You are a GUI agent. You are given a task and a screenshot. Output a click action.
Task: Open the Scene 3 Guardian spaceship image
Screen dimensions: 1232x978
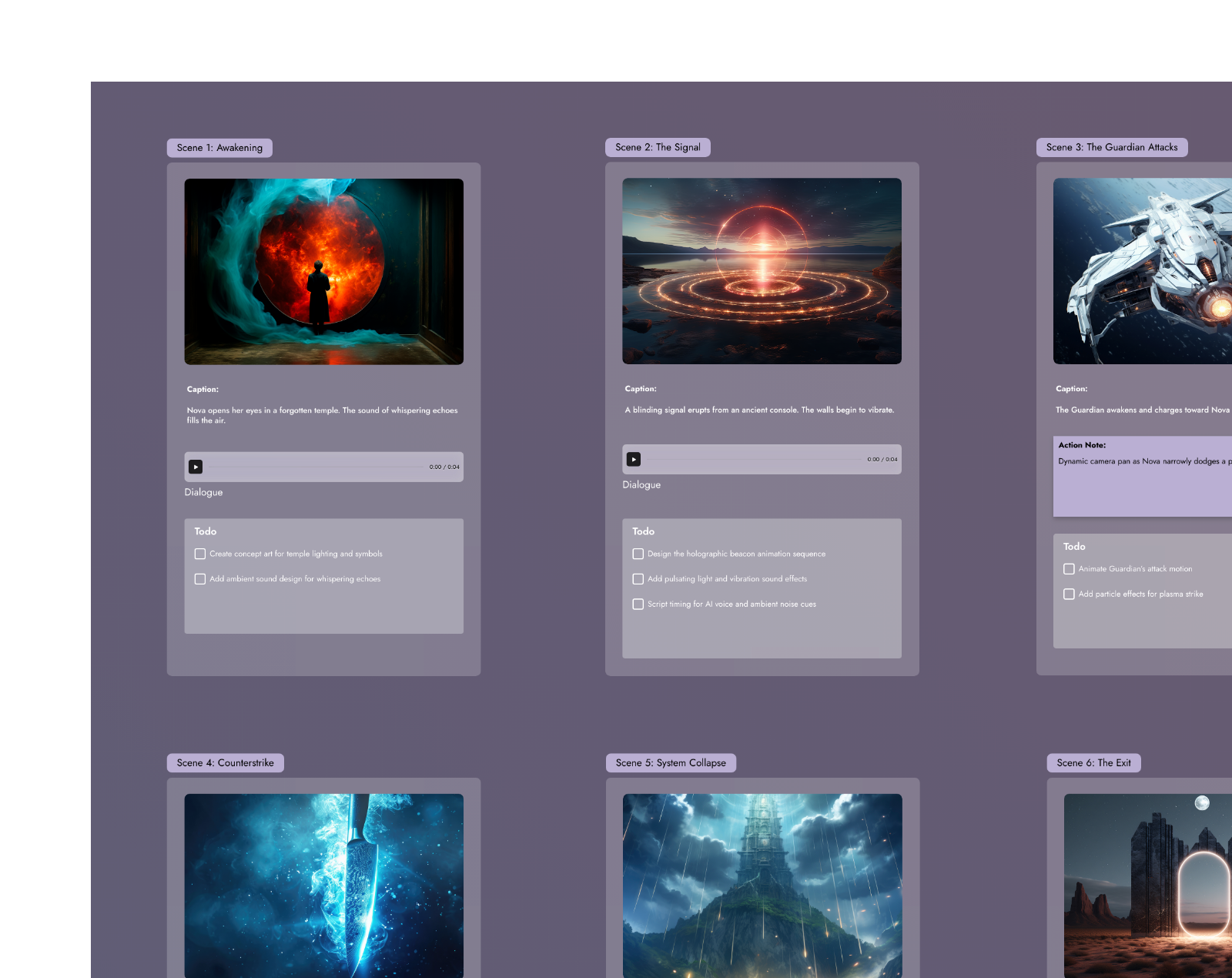pyautogui.click(x=1143, y=271)
